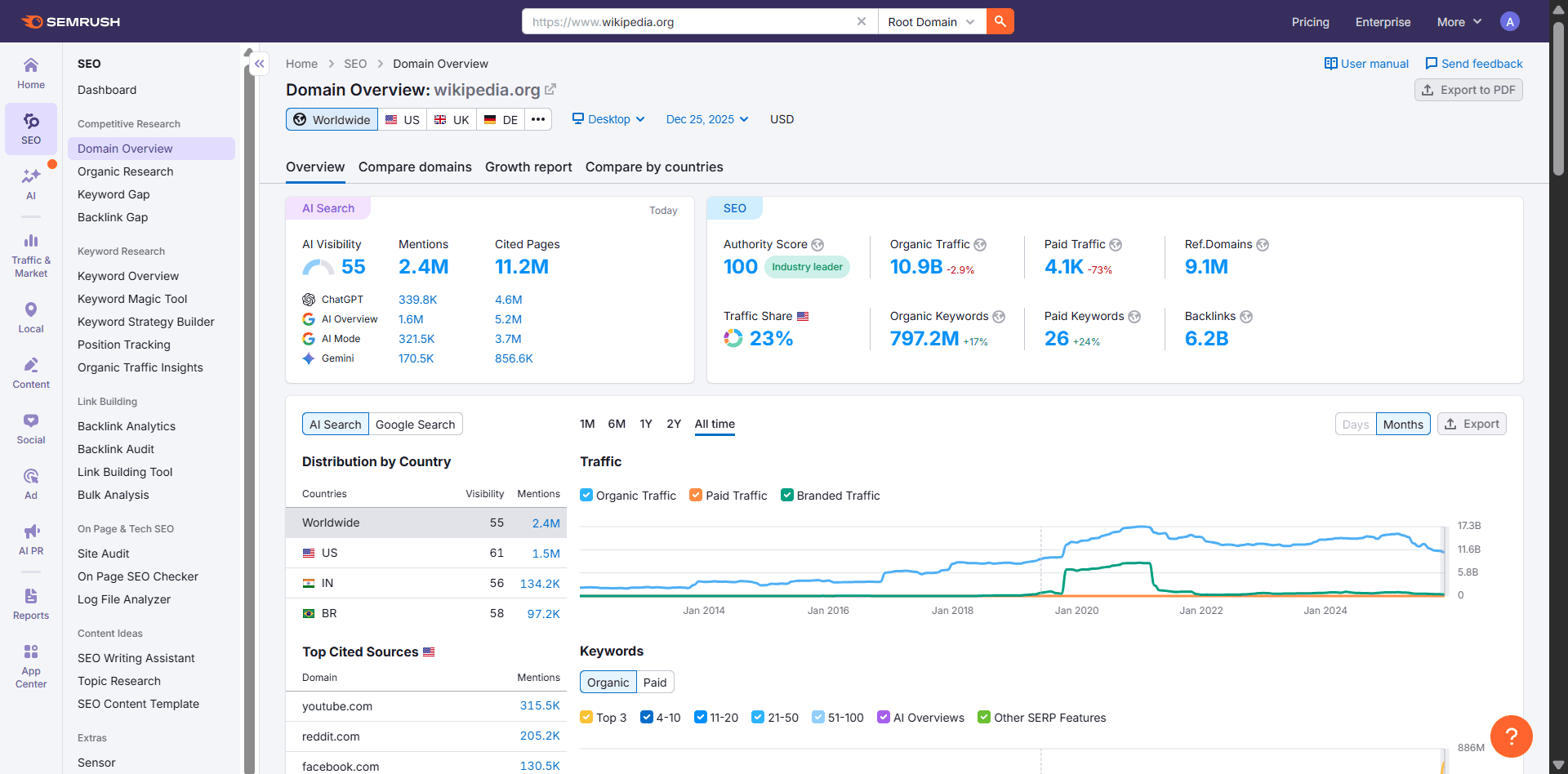The image size is (1568, 774).
Task: Switch to the Growth report tab
Action: [x=528, y=167]
